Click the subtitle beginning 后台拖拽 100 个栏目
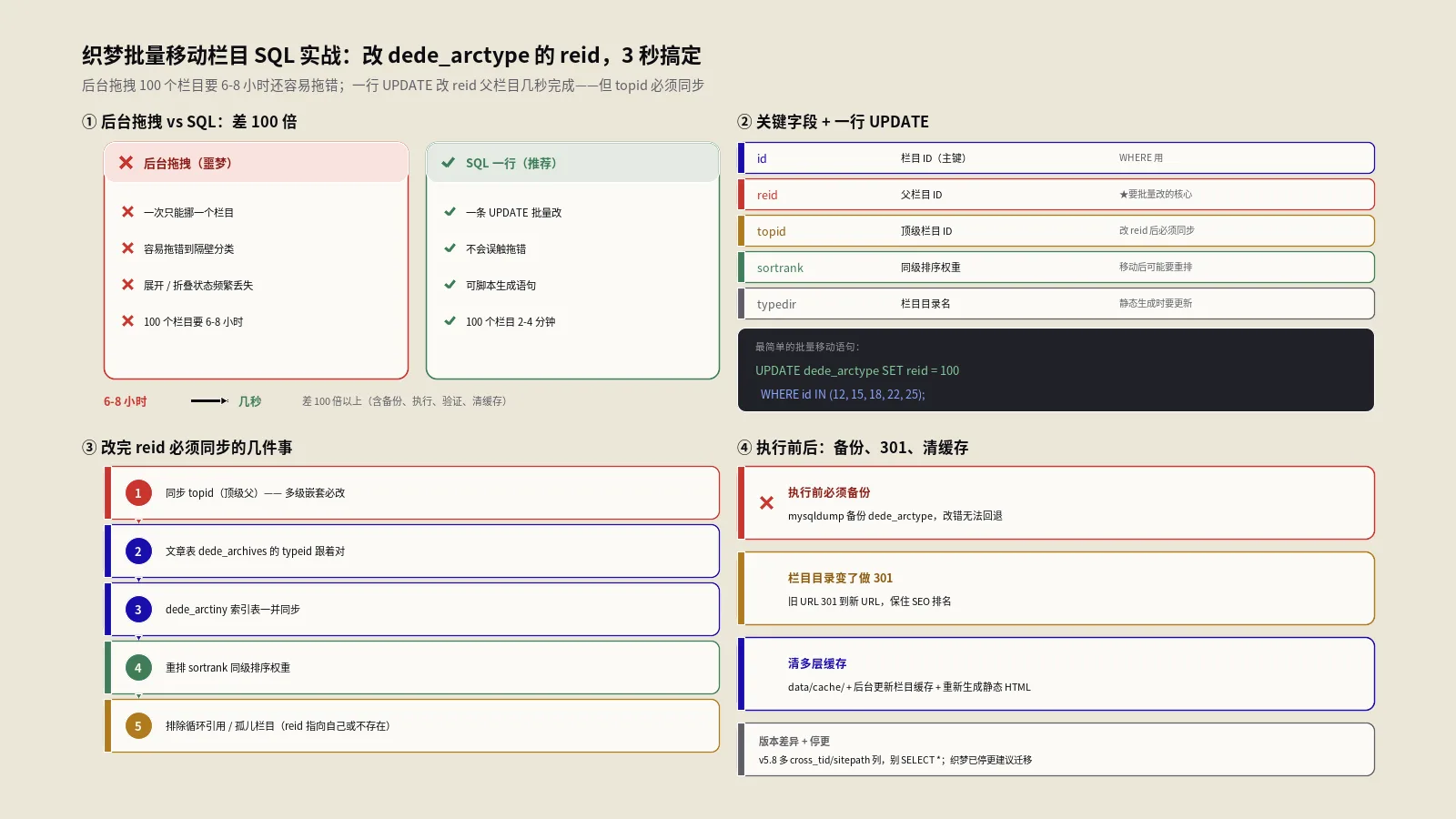The image size is (1456, 819). (x=393, y=86)
